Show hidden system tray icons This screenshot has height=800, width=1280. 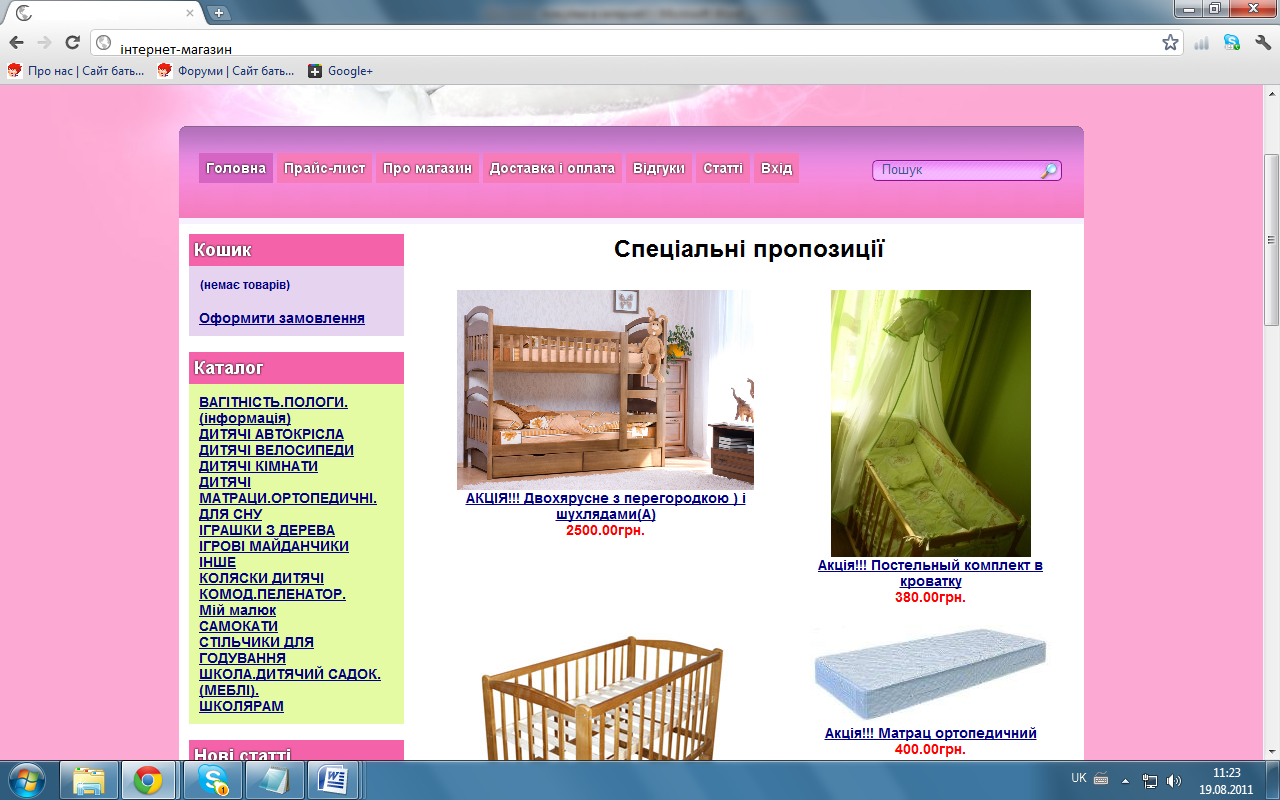1125,780
